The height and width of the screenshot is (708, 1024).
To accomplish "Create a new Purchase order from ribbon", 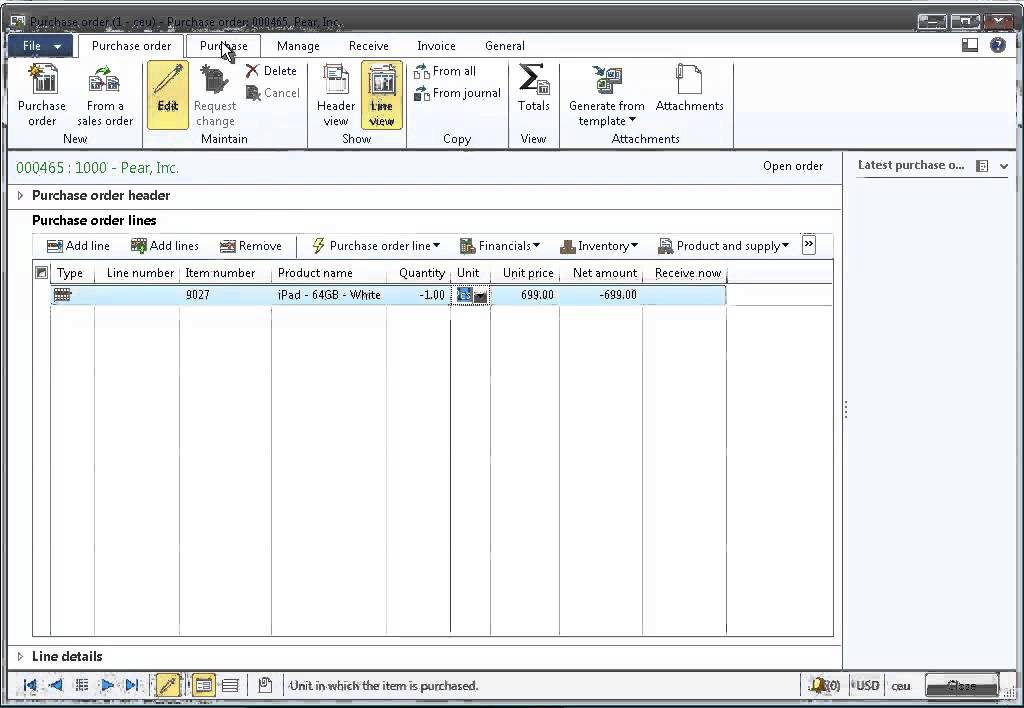I will 42,95.
